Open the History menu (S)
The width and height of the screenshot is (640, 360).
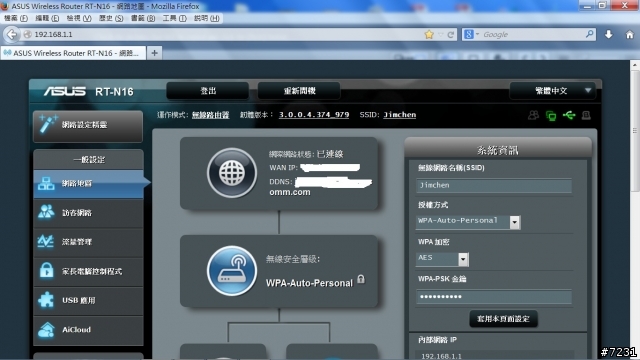(x=111, y=18)
